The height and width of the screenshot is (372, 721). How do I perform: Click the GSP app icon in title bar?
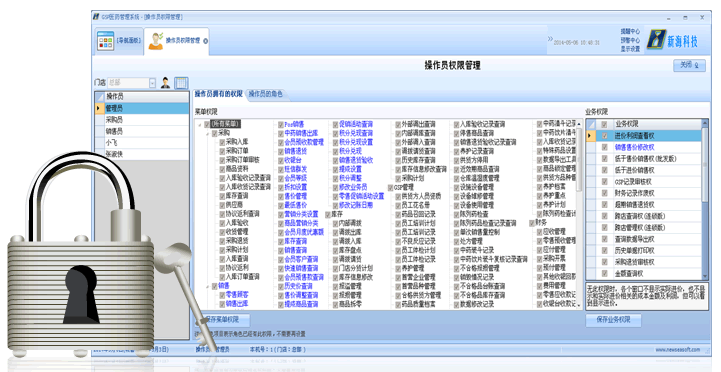coord(96,17)
